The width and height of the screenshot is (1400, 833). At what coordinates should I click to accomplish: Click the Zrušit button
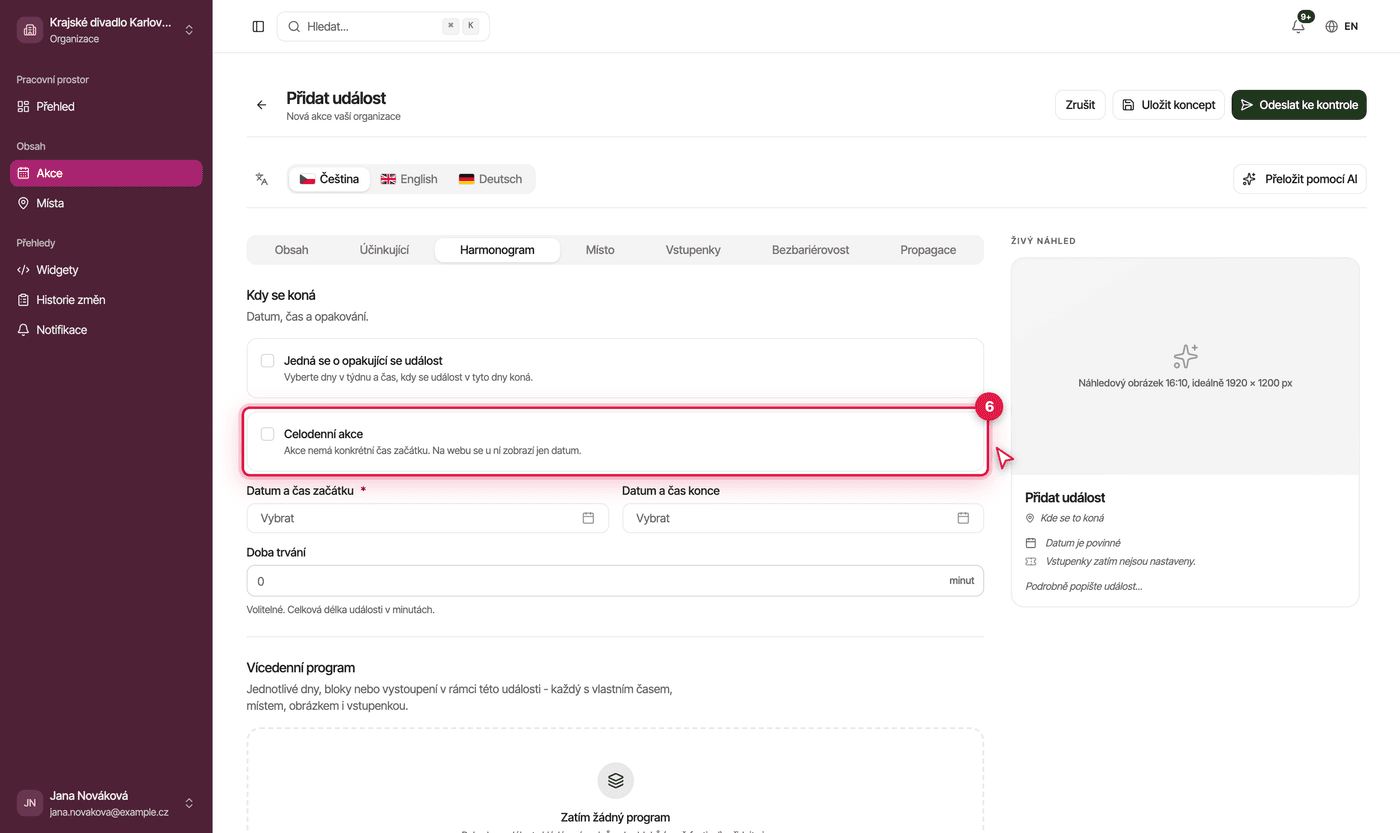1080,105
